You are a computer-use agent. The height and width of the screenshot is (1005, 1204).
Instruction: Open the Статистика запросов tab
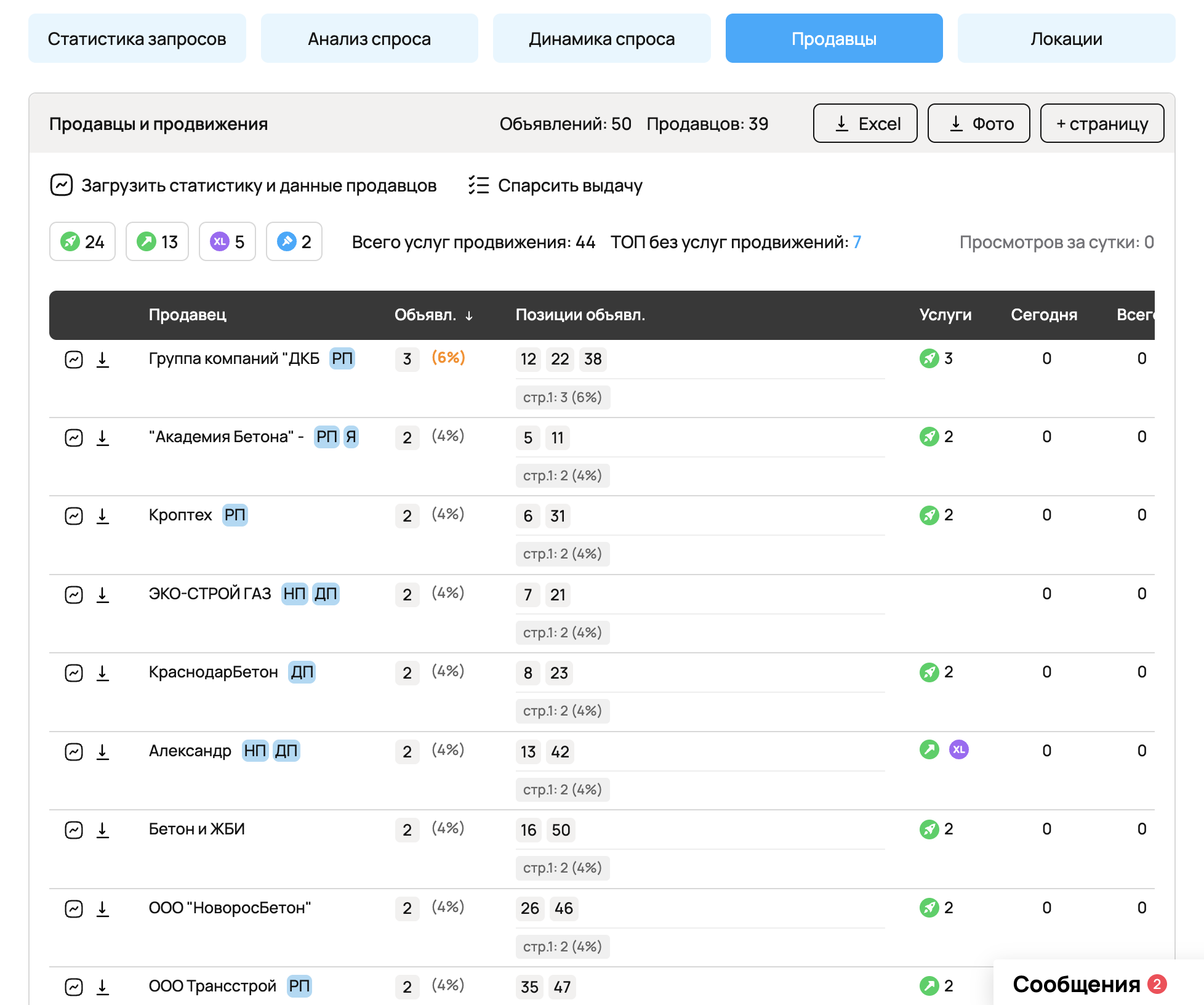coord(137,39)
